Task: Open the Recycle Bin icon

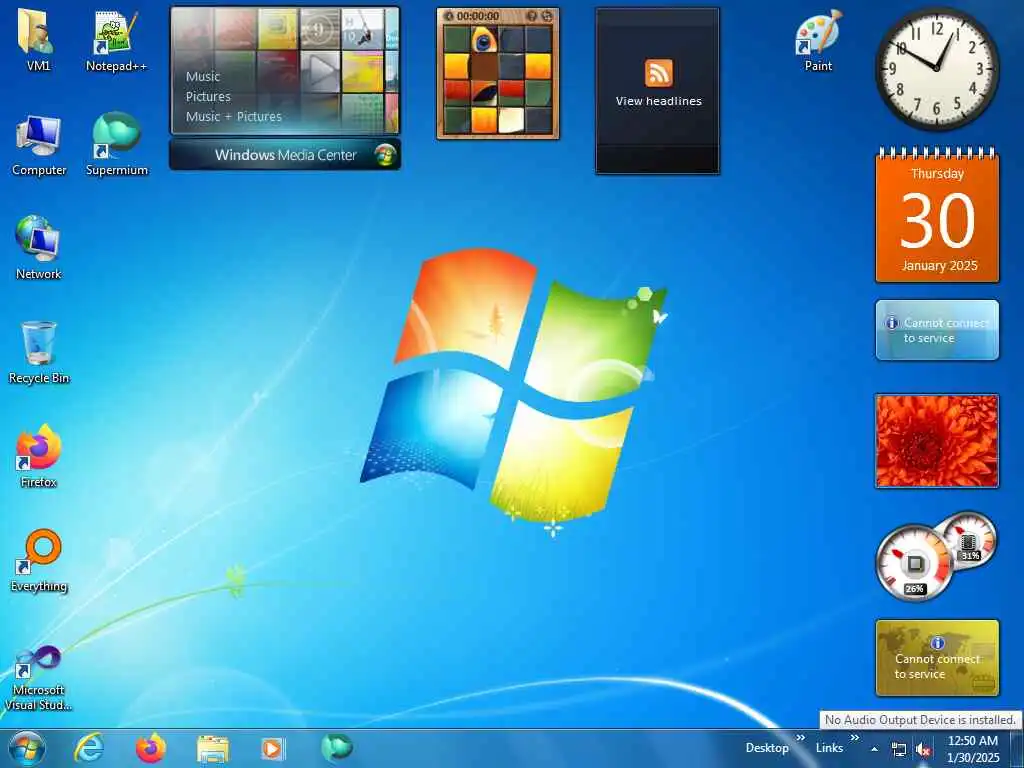Action: click(x=39, y=353)
